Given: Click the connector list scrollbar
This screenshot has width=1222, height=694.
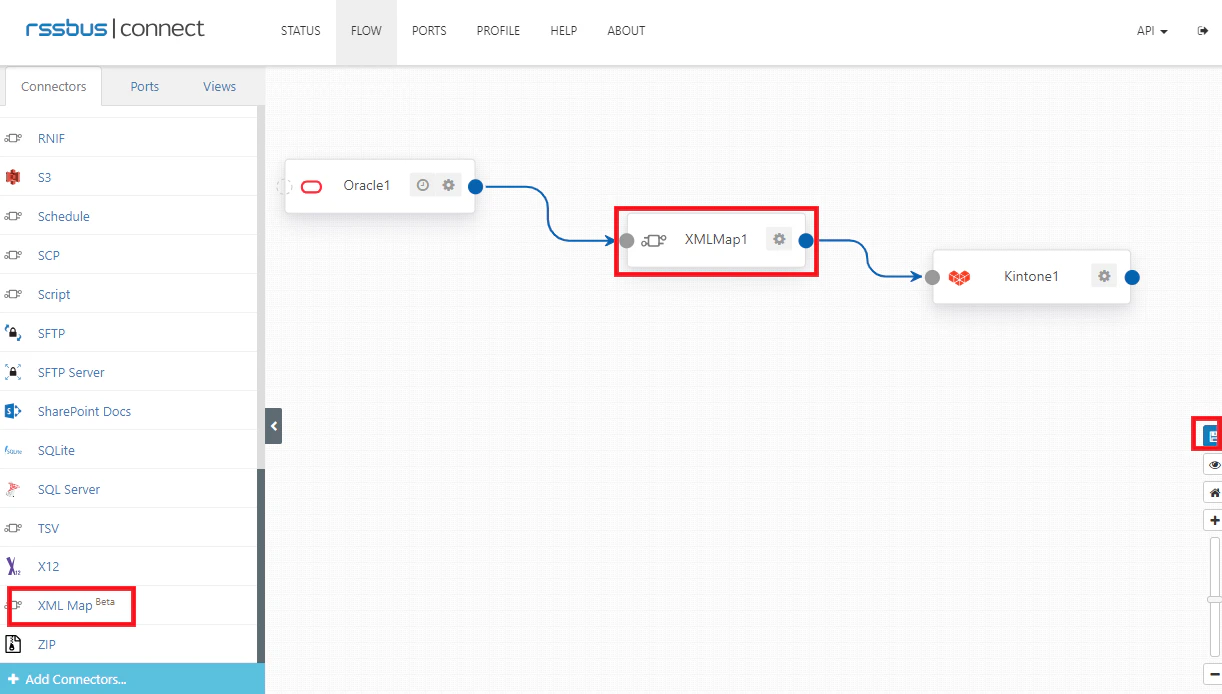Looking at the screenshot, I should [x=261, y=565].
